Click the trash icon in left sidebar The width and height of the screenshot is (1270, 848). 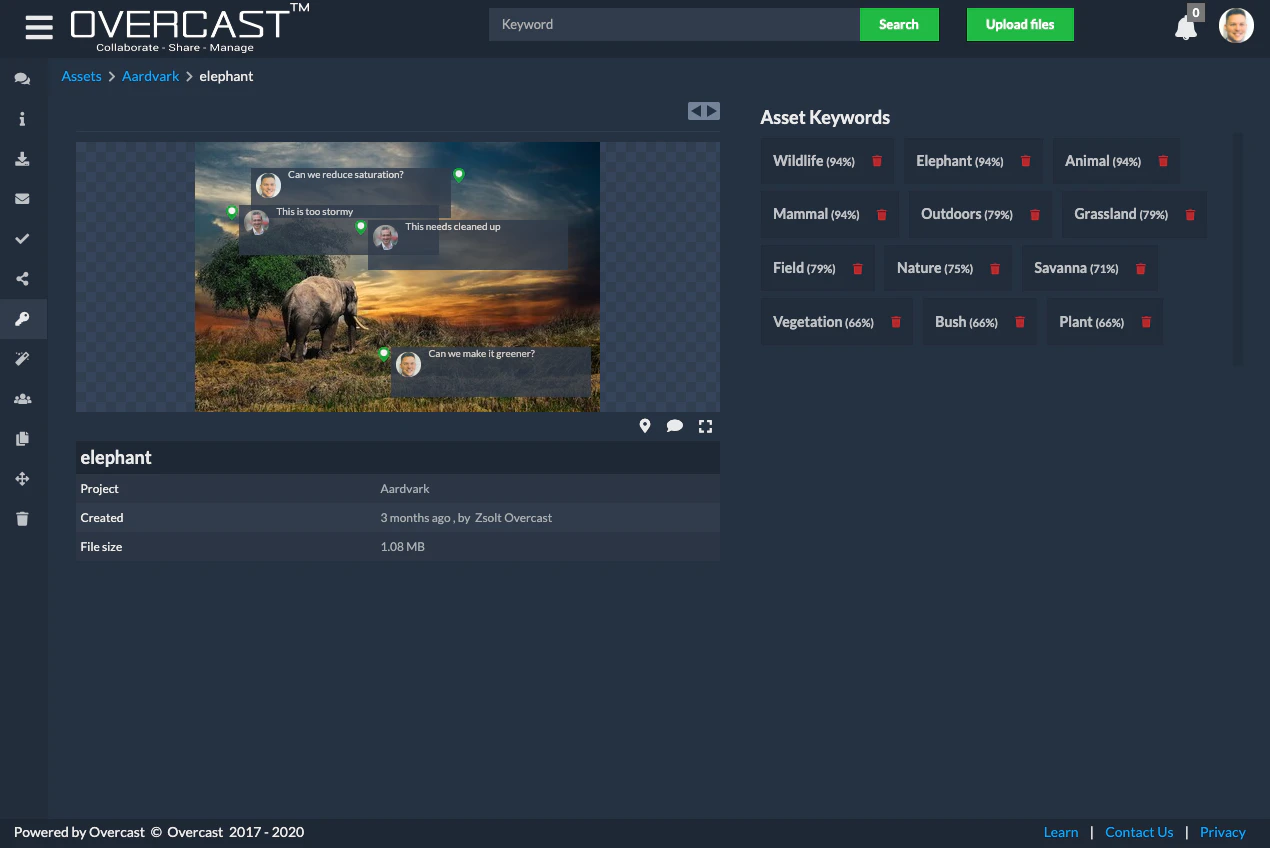point(22,519)
